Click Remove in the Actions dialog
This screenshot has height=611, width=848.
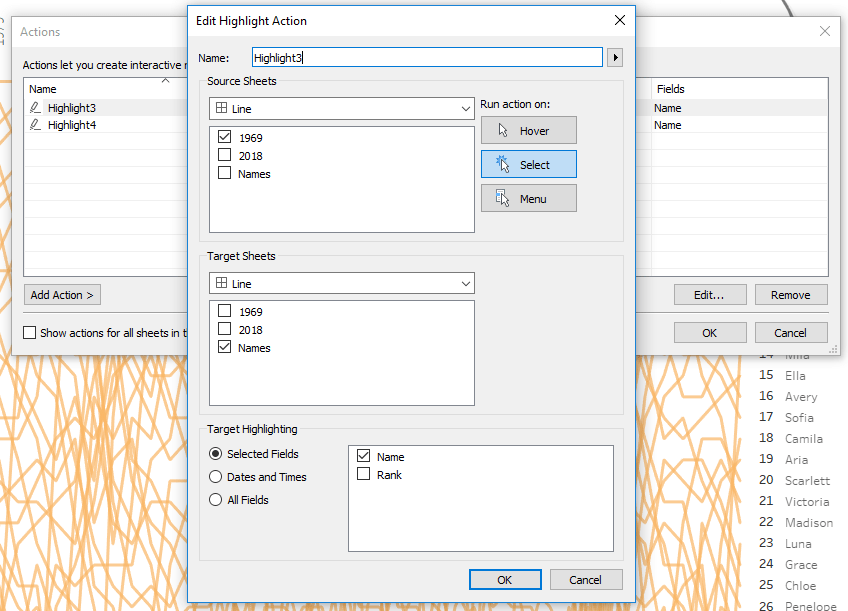pyautogui.click(x=790, y=295)
